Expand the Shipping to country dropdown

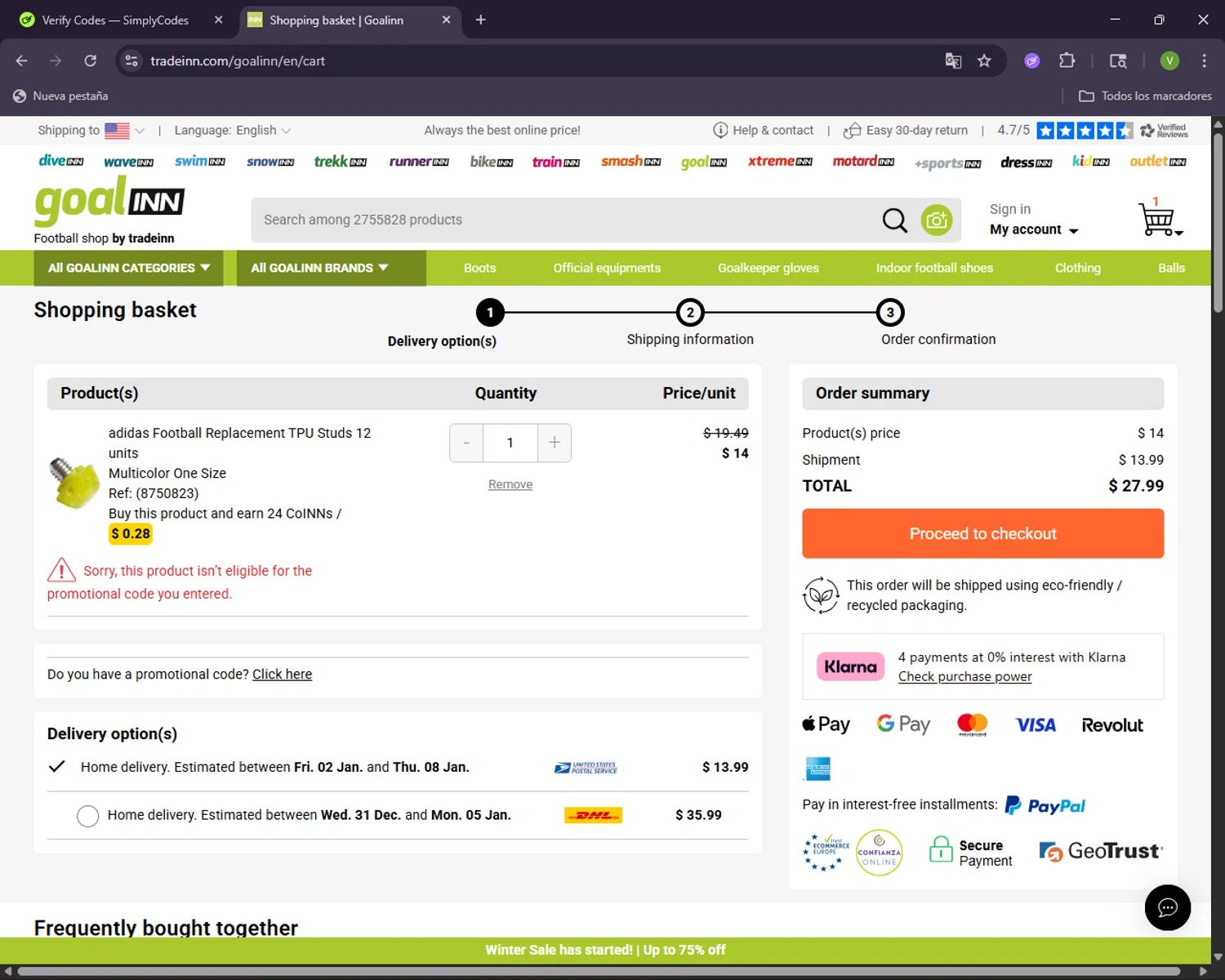coord(91,130)
